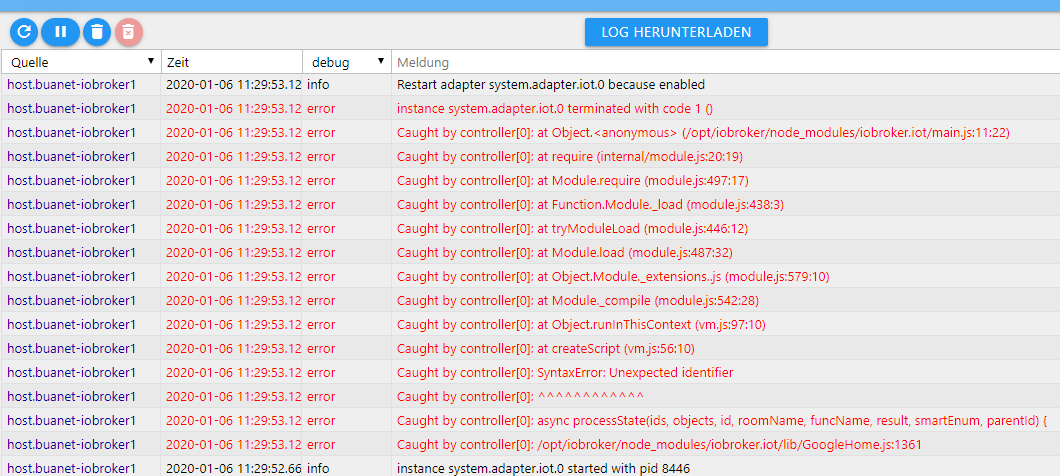Clear the log list with the blue trash icon

(x=97, y=32)
